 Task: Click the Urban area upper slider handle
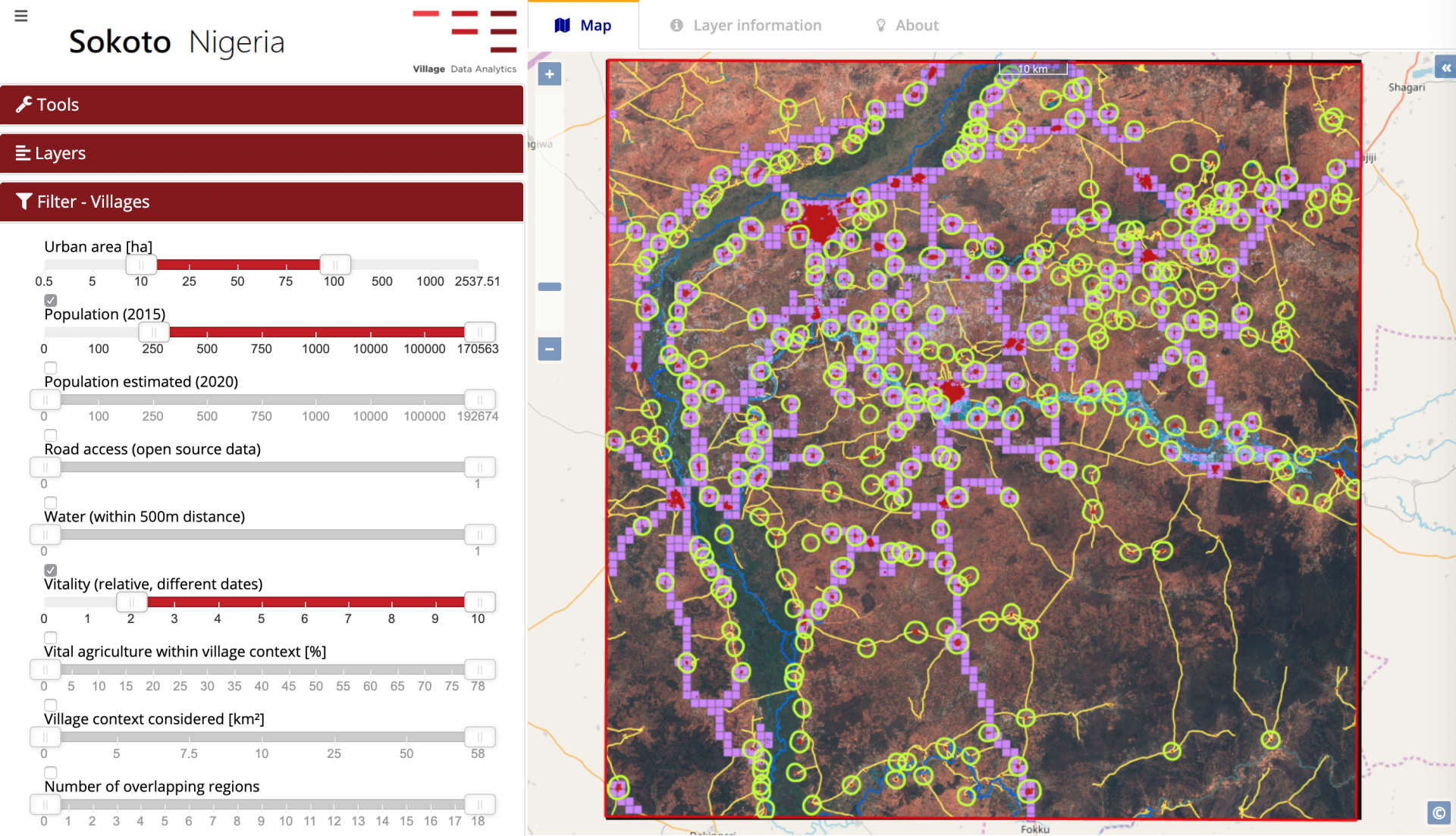(x=335, y=265)
